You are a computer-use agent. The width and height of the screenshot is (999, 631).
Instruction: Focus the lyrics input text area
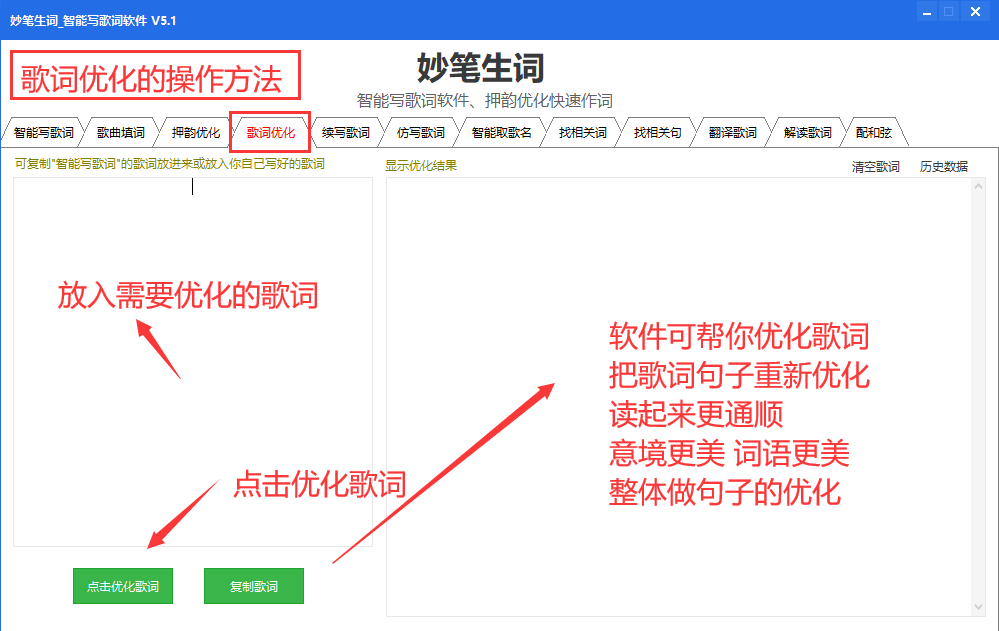[x=193, y=362]
